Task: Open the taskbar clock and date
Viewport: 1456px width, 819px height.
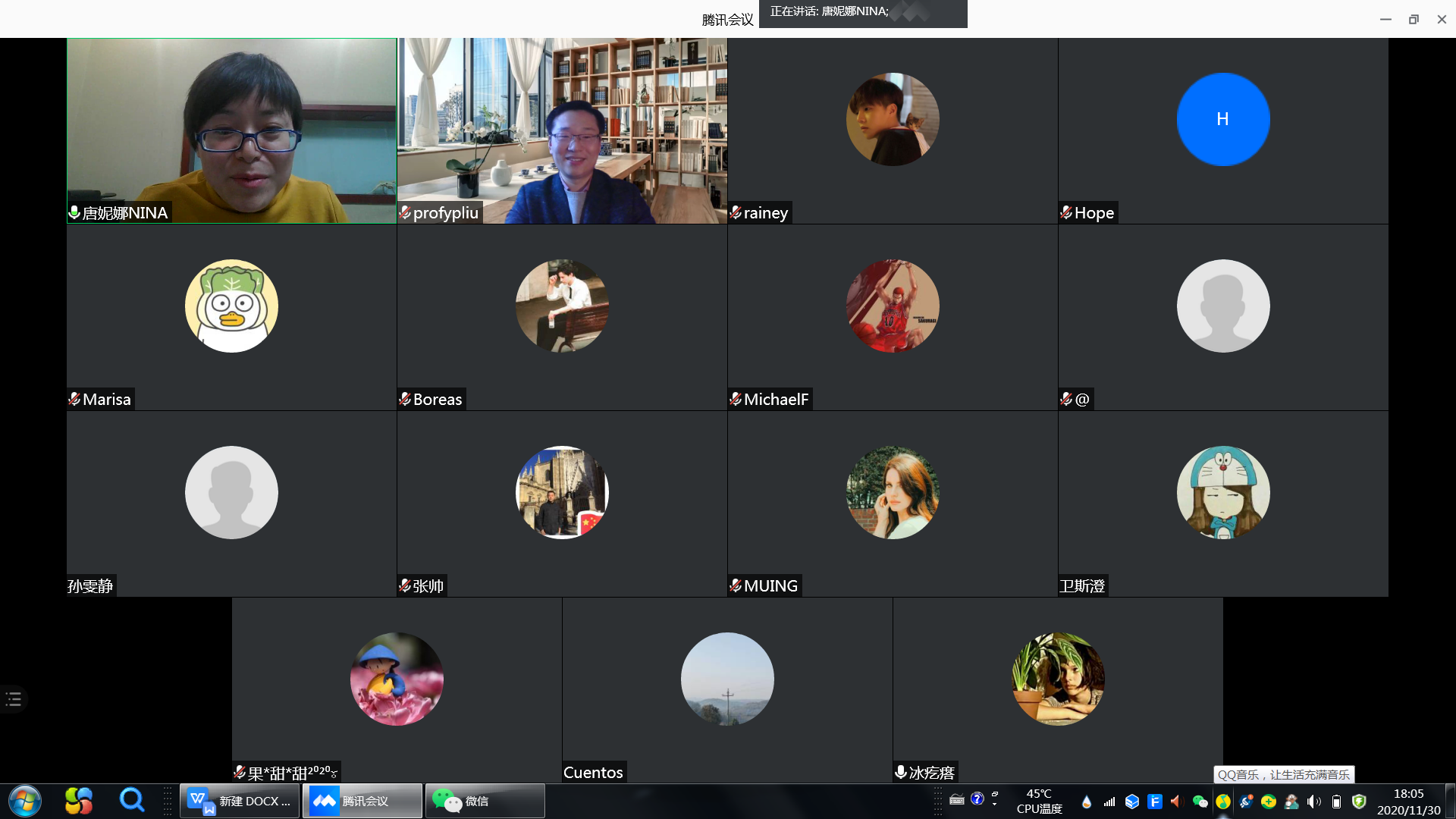Action: pos(1408,802)
